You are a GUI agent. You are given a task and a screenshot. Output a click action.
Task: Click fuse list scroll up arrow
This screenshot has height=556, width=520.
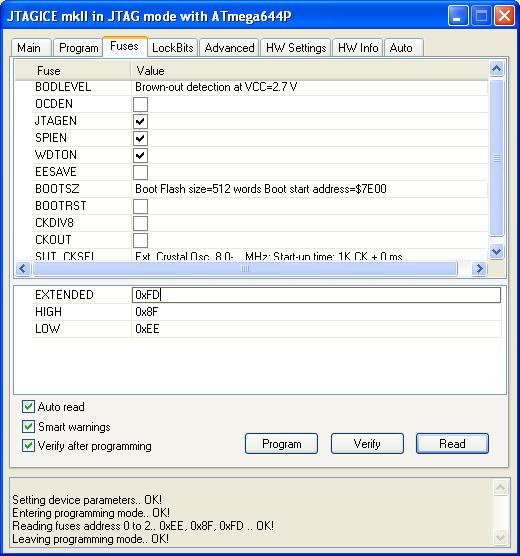pyautogui.click(x=497, y=68)
